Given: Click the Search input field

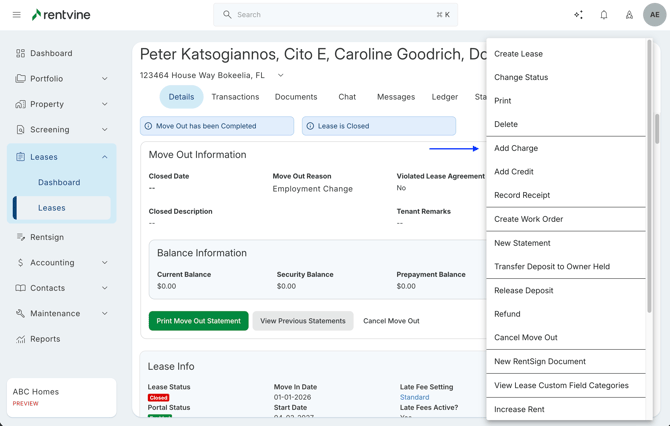Looking at the screenshot, I should (335, 15).
